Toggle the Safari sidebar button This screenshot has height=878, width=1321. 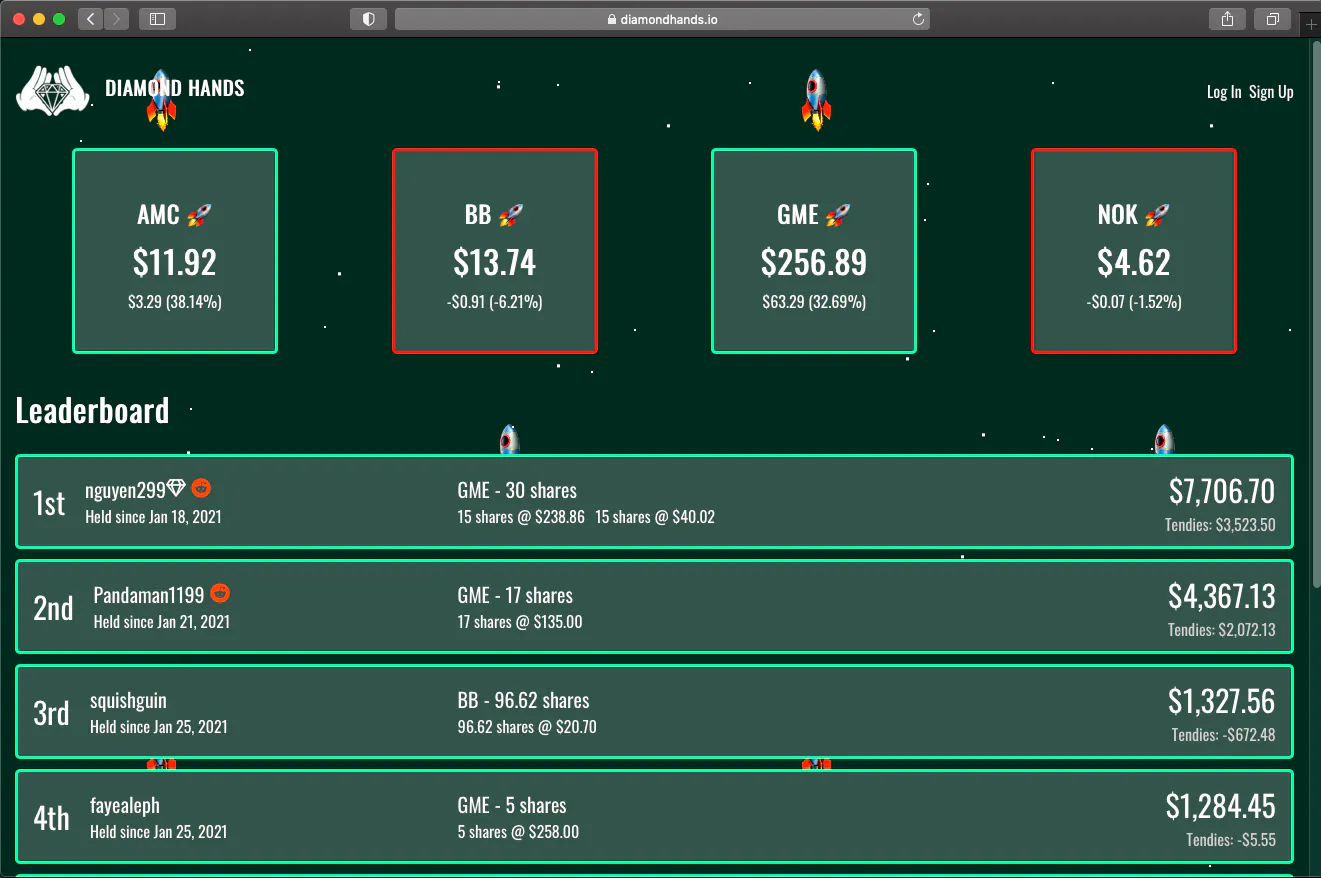point(157,19)
